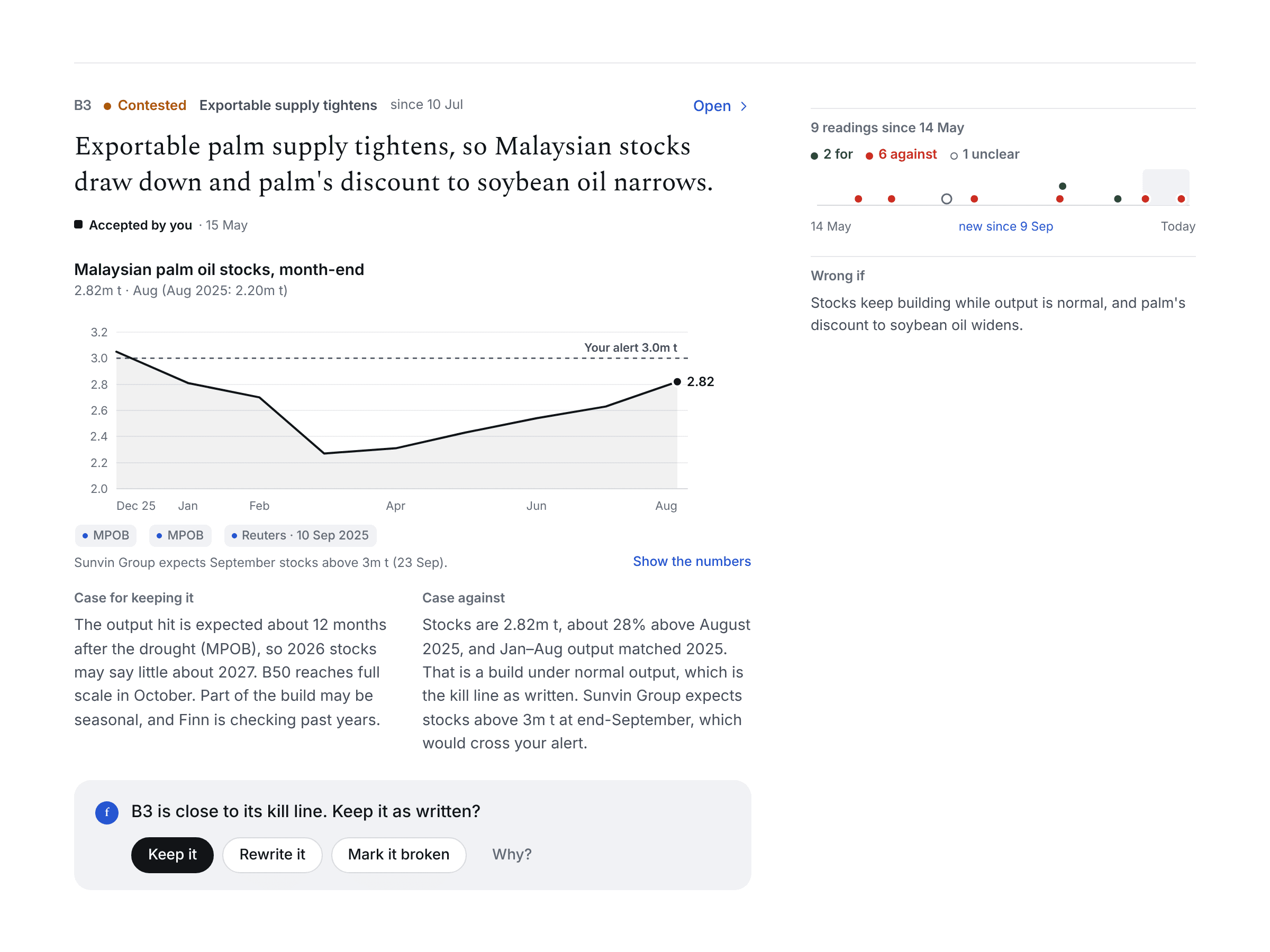Click the Rewrite it button
The width and height of the screenshot is (1270, 952).
272,855
